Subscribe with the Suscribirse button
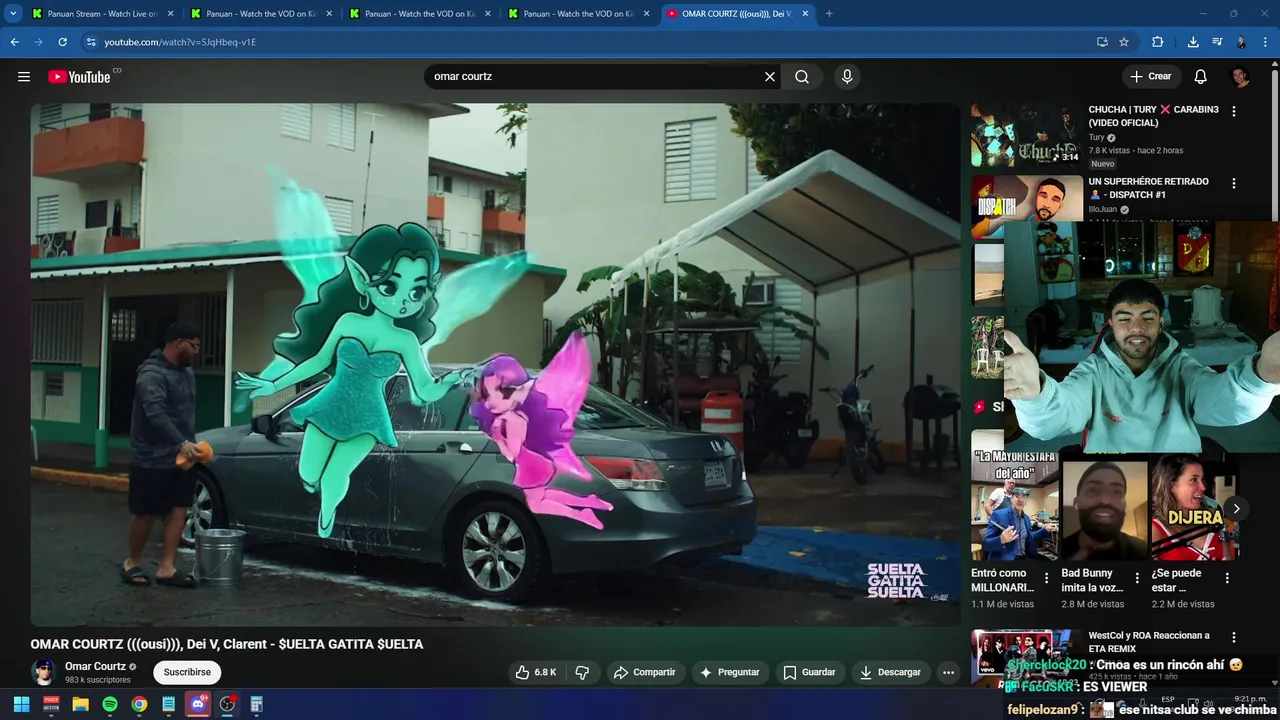 [x=187, y=672]
